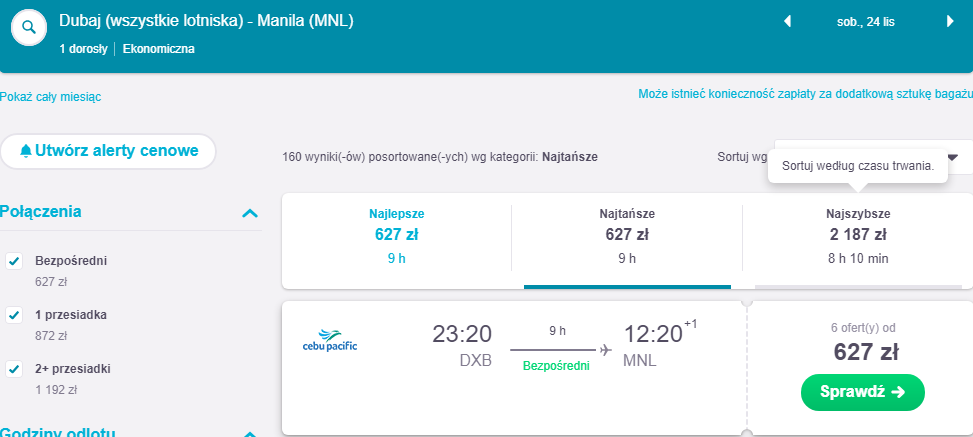Collapse the Godziny odlotu section

click(x=250, y=432)
